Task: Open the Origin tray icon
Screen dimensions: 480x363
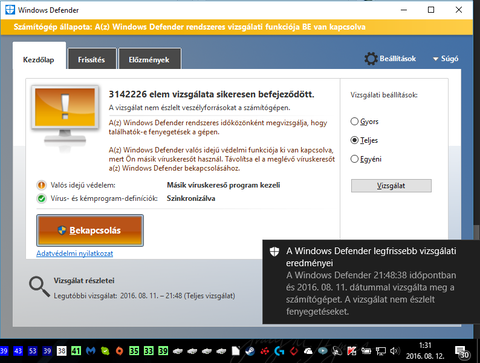Action: 119,351
